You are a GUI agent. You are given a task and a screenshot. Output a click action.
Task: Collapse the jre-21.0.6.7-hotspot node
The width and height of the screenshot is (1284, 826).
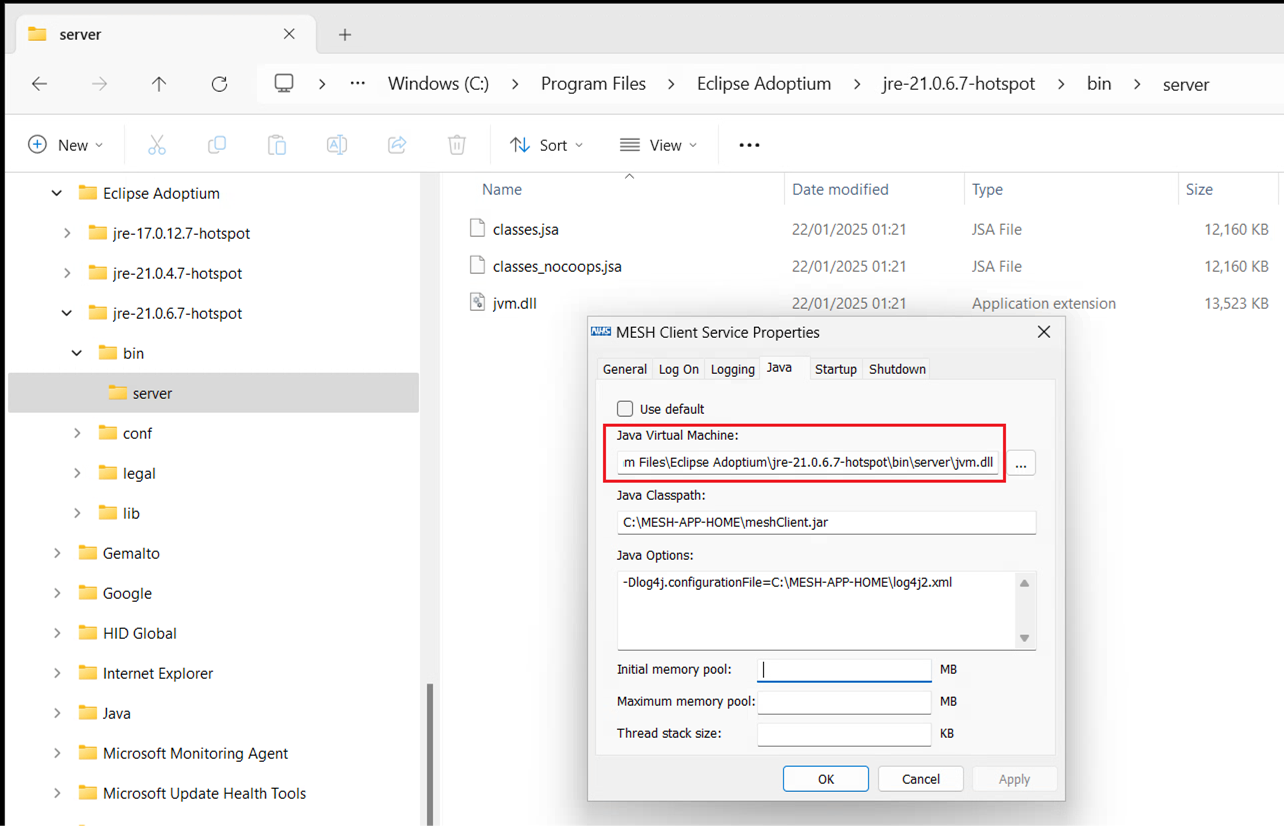[x=67, y=313]
